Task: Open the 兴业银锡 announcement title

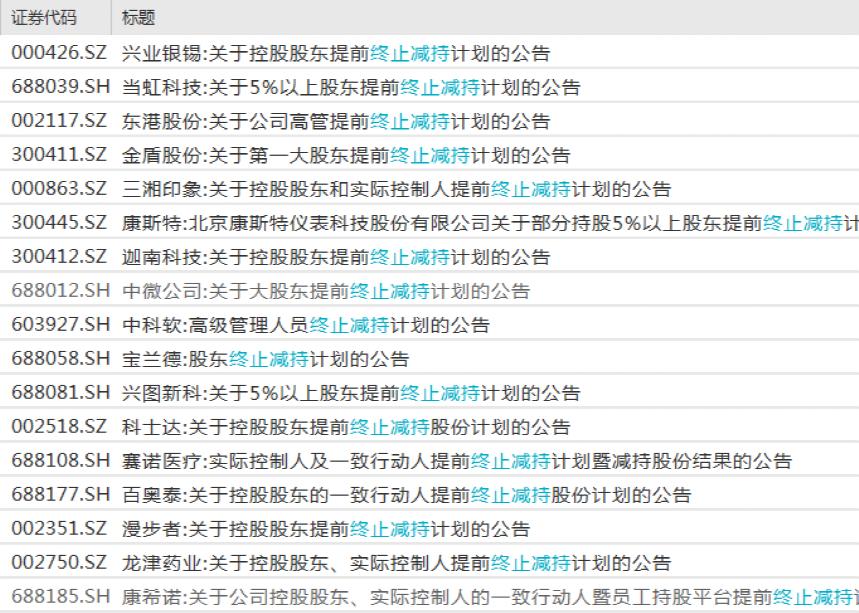Action: 336,53
